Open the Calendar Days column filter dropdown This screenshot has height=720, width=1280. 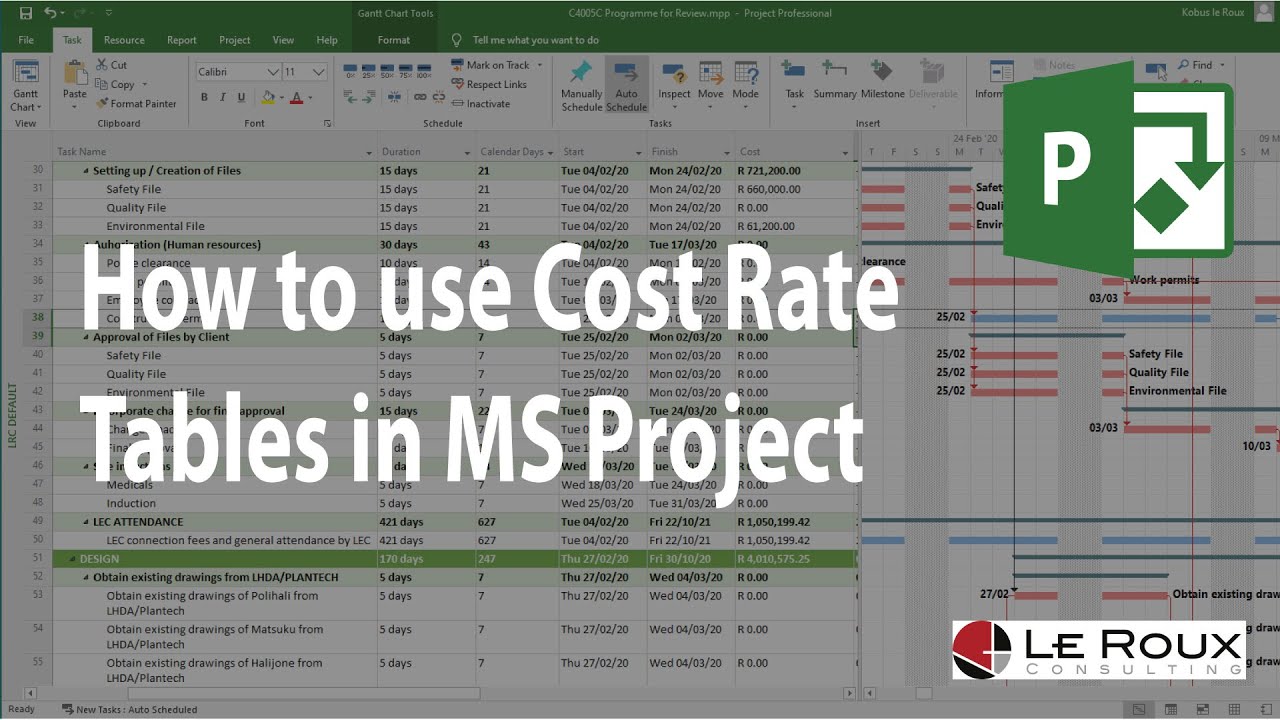(x=550, y=153)
